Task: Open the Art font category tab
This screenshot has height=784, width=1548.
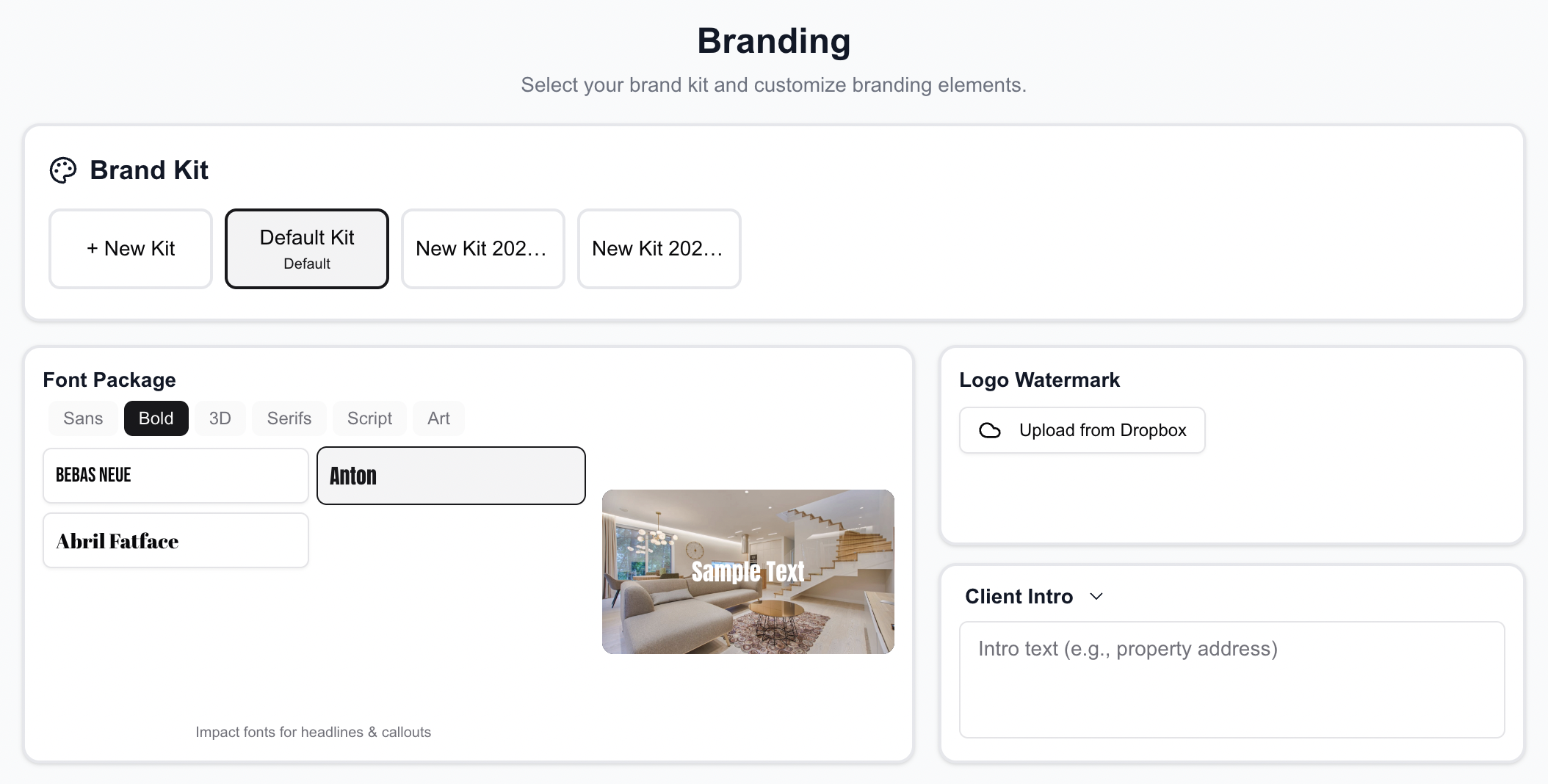Action: click(x=438, y=418)
